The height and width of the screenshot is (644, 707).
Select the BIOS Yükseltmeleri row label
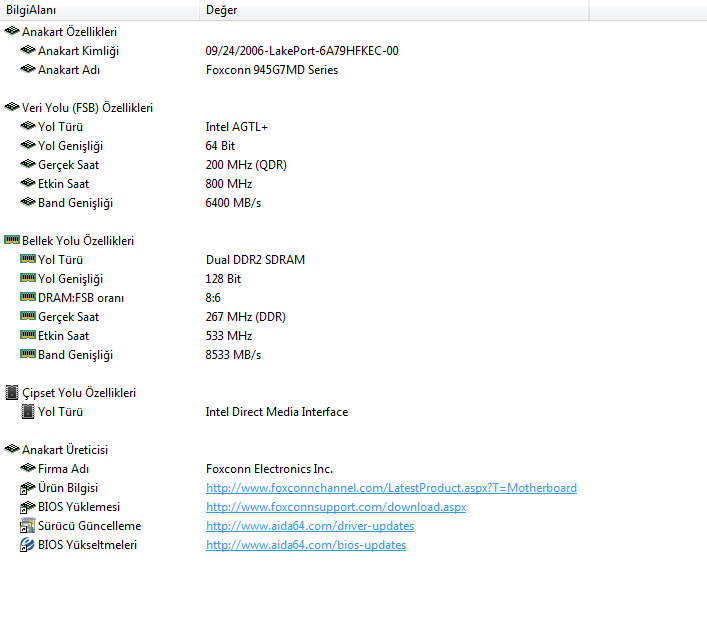point(87,545)
